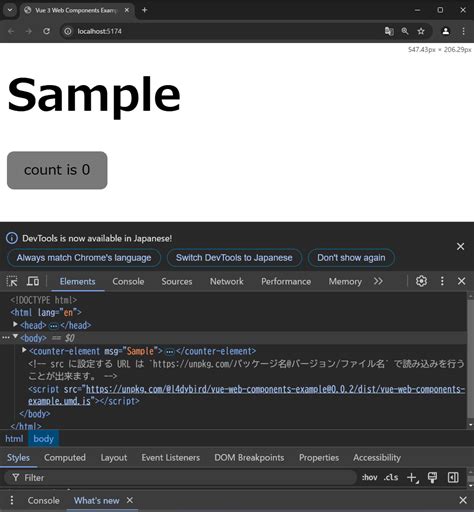Open the tab search dropdown arrow

(10, 10)
